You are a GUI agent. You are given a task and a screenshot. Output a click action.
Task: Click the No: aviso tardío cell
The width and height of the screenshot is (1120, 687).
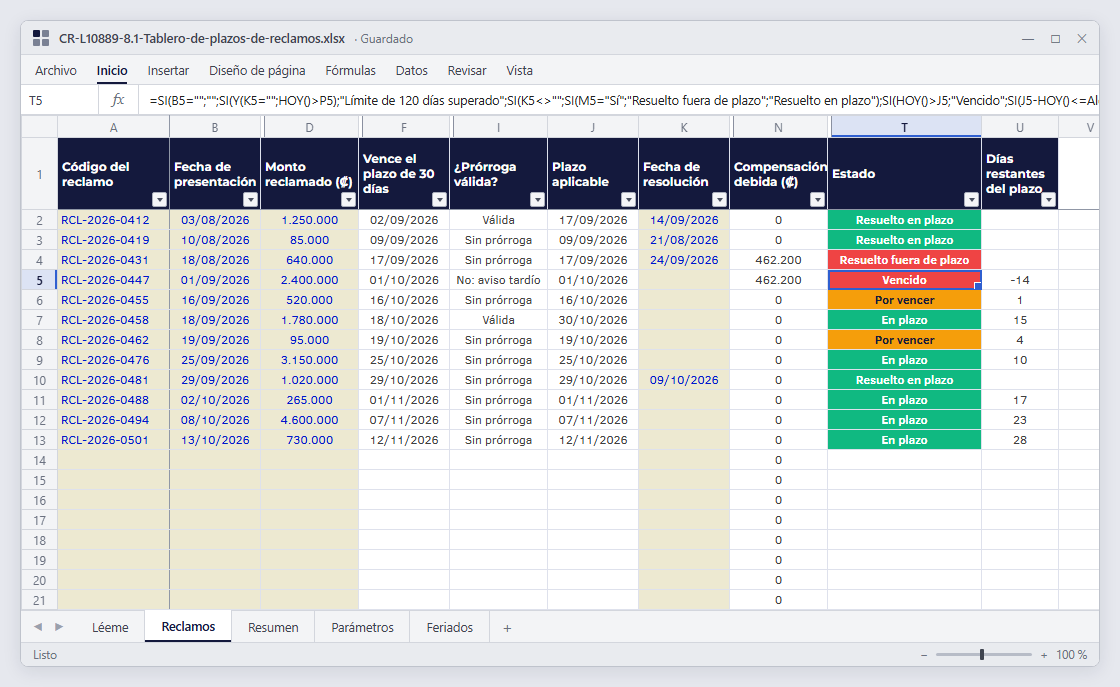pos(498,280)
